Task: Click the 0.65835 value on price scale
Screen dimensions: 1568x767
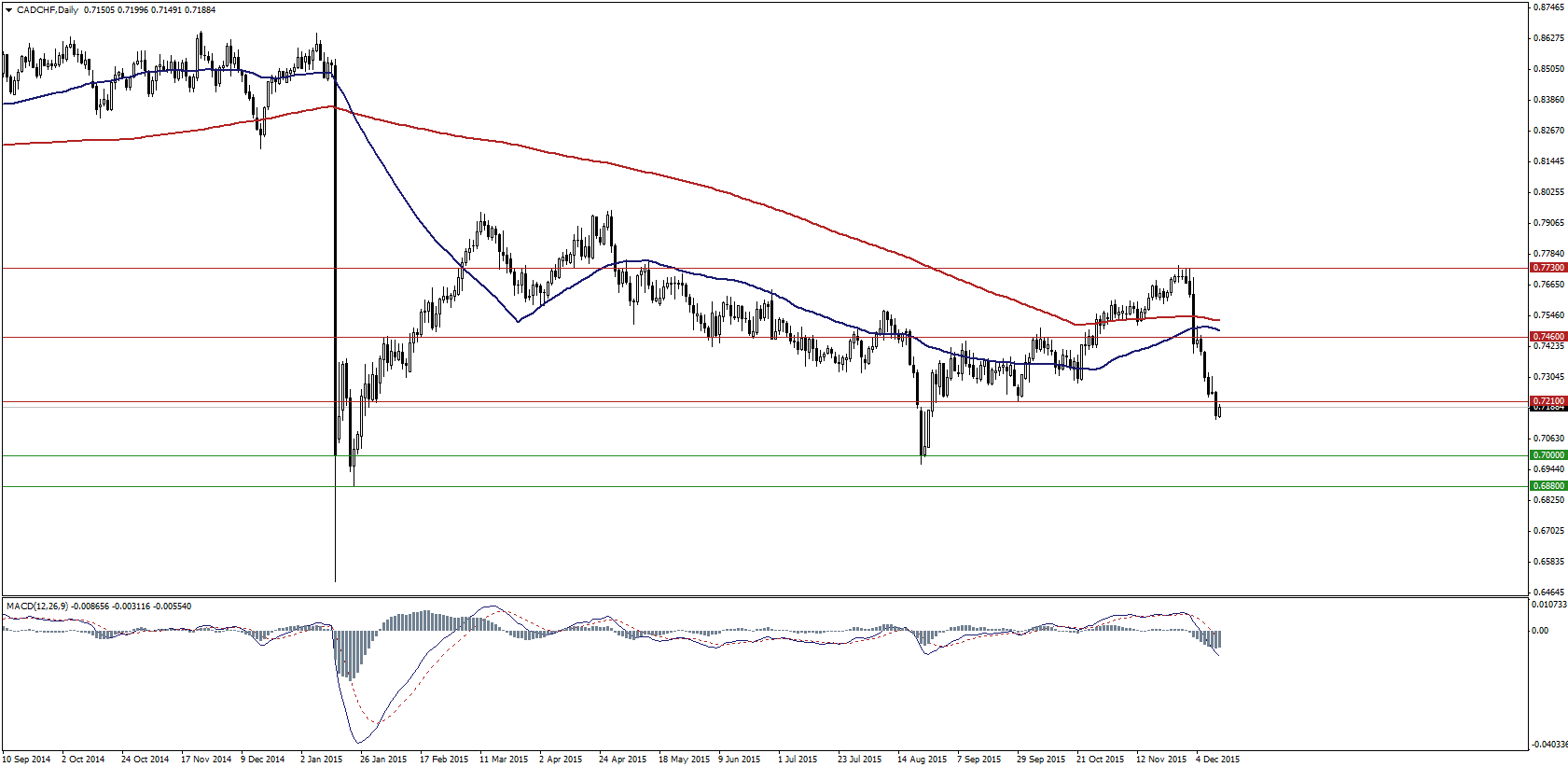Action: pyautogui.click(x=1548, y=562)
